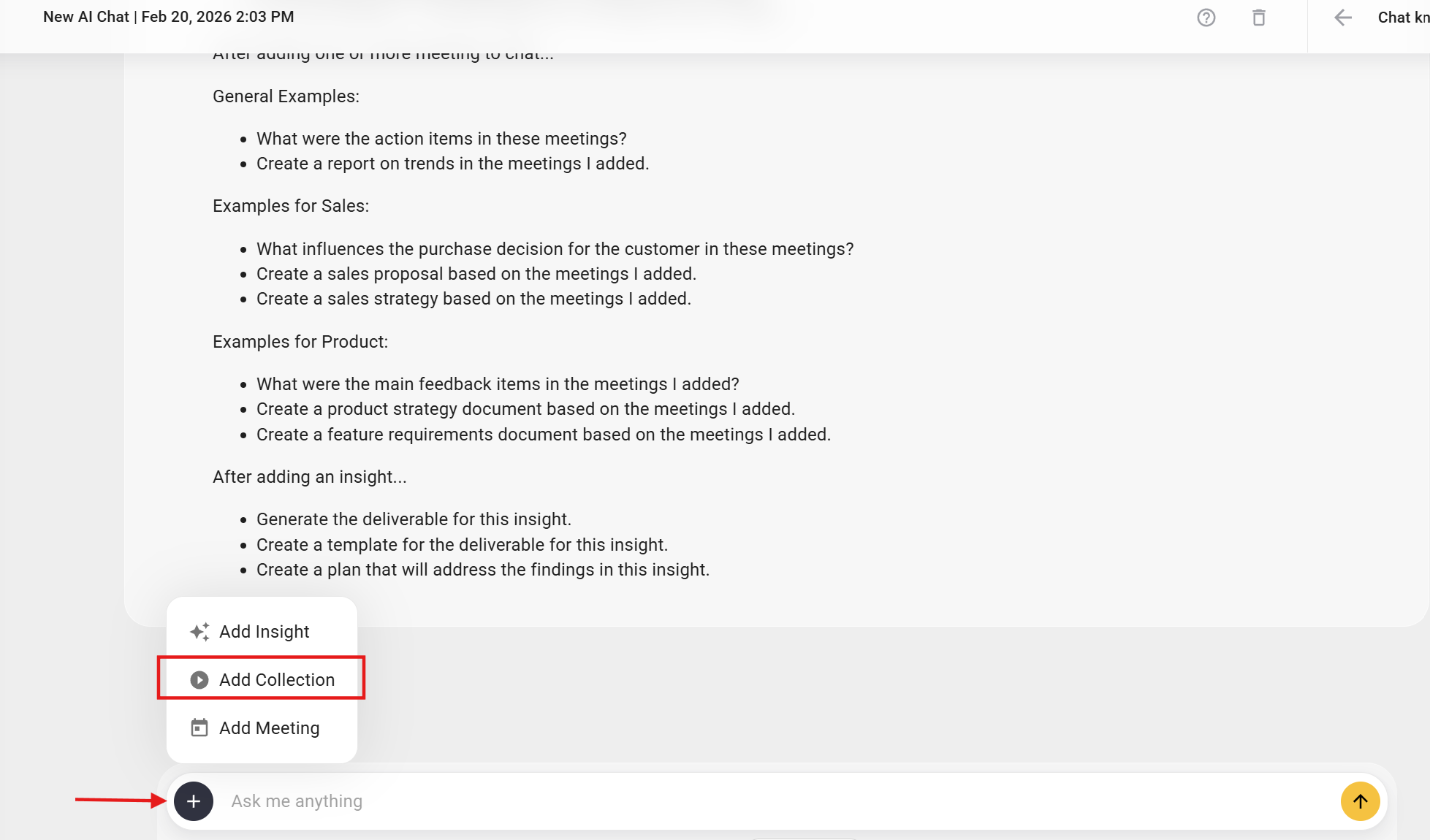Select Add Insight from the popup menu
Viewport: 1430px width, 840px height.
click(x=264, y=632)
